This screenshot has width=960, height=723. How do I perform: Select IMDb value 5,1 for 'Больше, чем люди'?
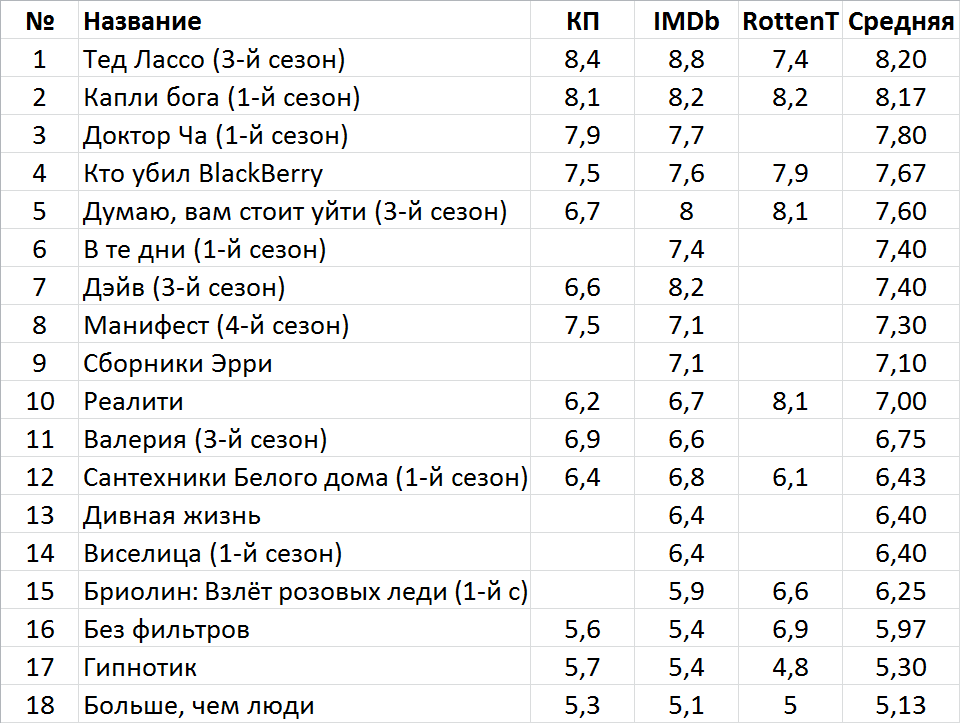686,703
